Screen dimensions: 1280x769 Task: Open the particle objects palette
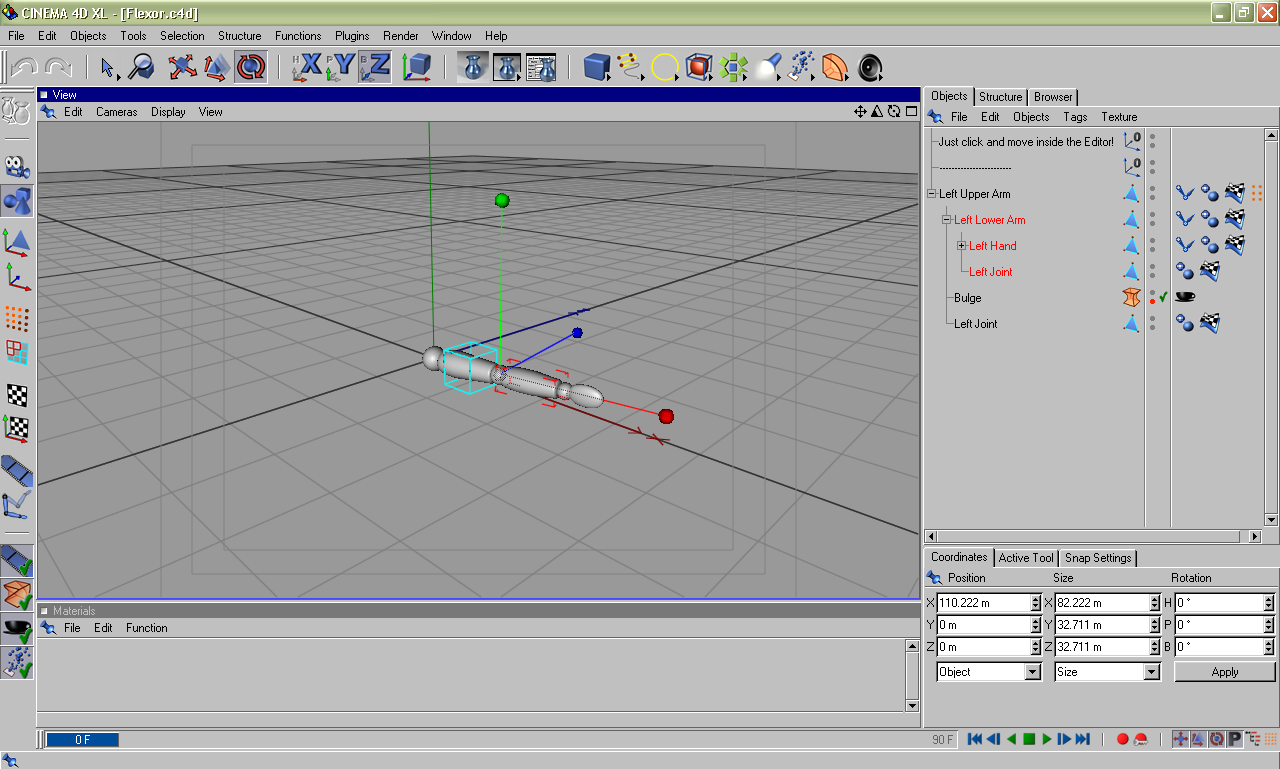coord(801,67)
